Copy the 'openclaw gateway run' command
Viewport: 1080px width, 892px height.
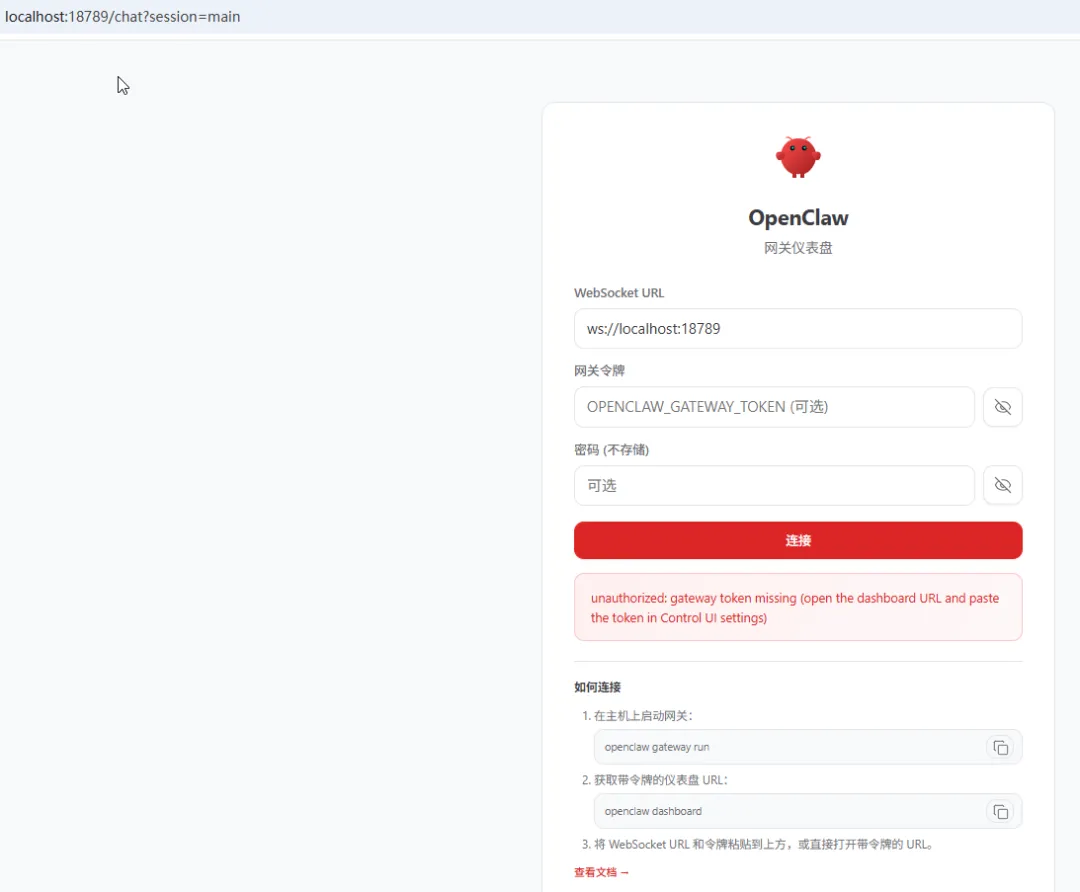pos(1000,747)
